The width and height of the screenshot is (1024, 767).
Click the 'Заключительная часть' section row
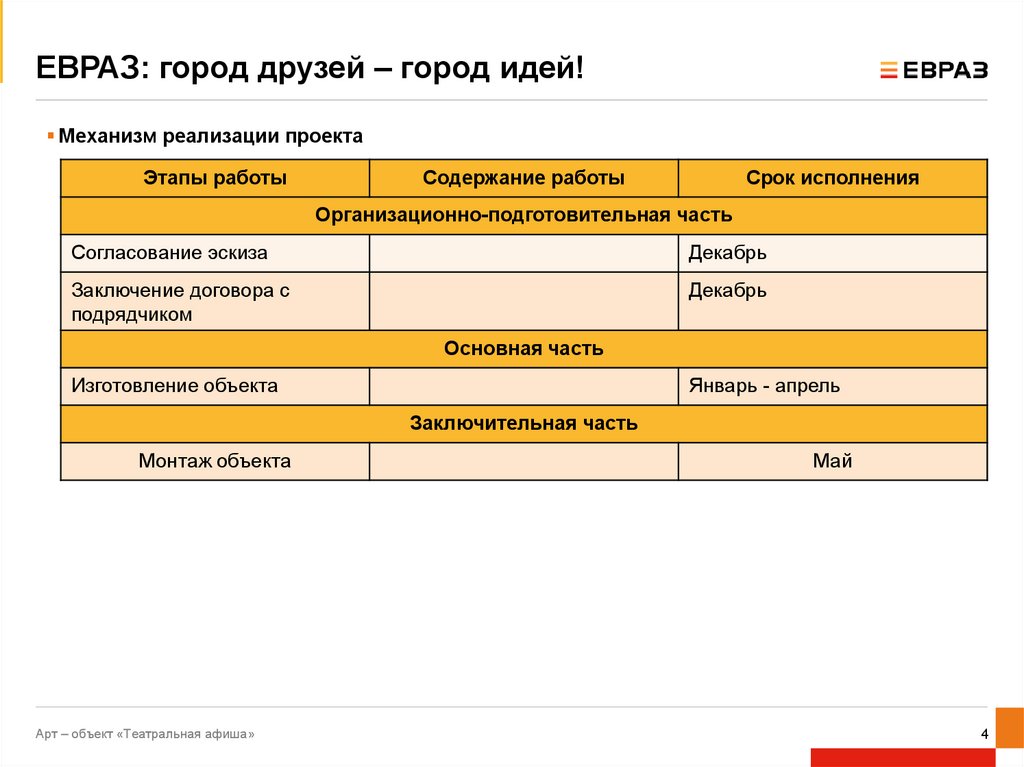[x=524, y=423]
